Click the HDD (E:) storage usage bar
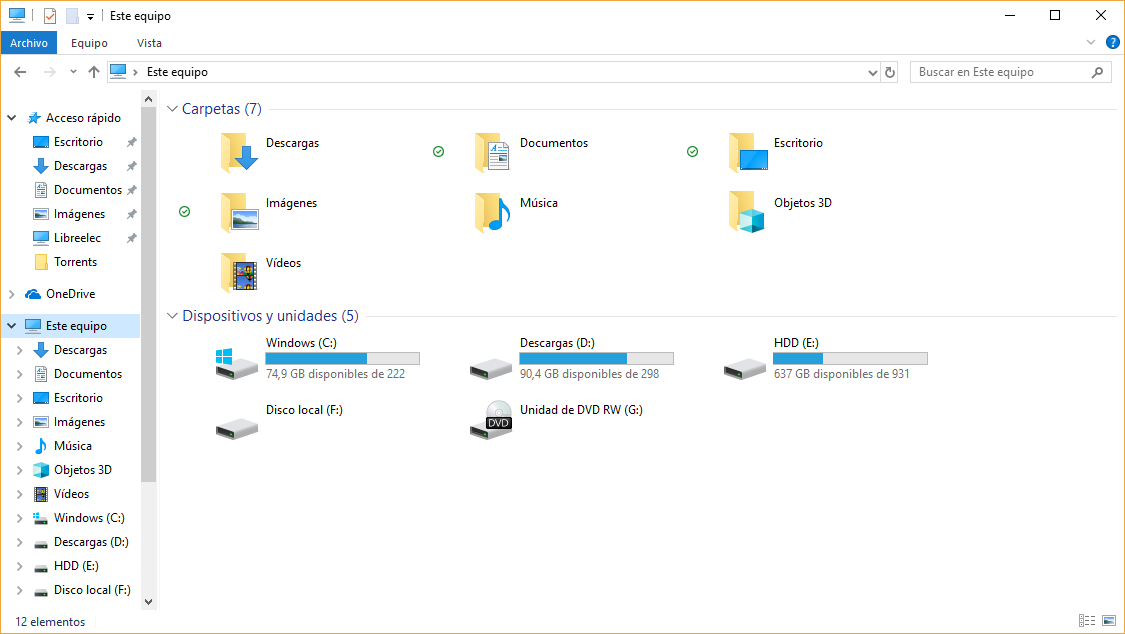The height and width of the screenshot is (634, 1125). pos(850,358)
